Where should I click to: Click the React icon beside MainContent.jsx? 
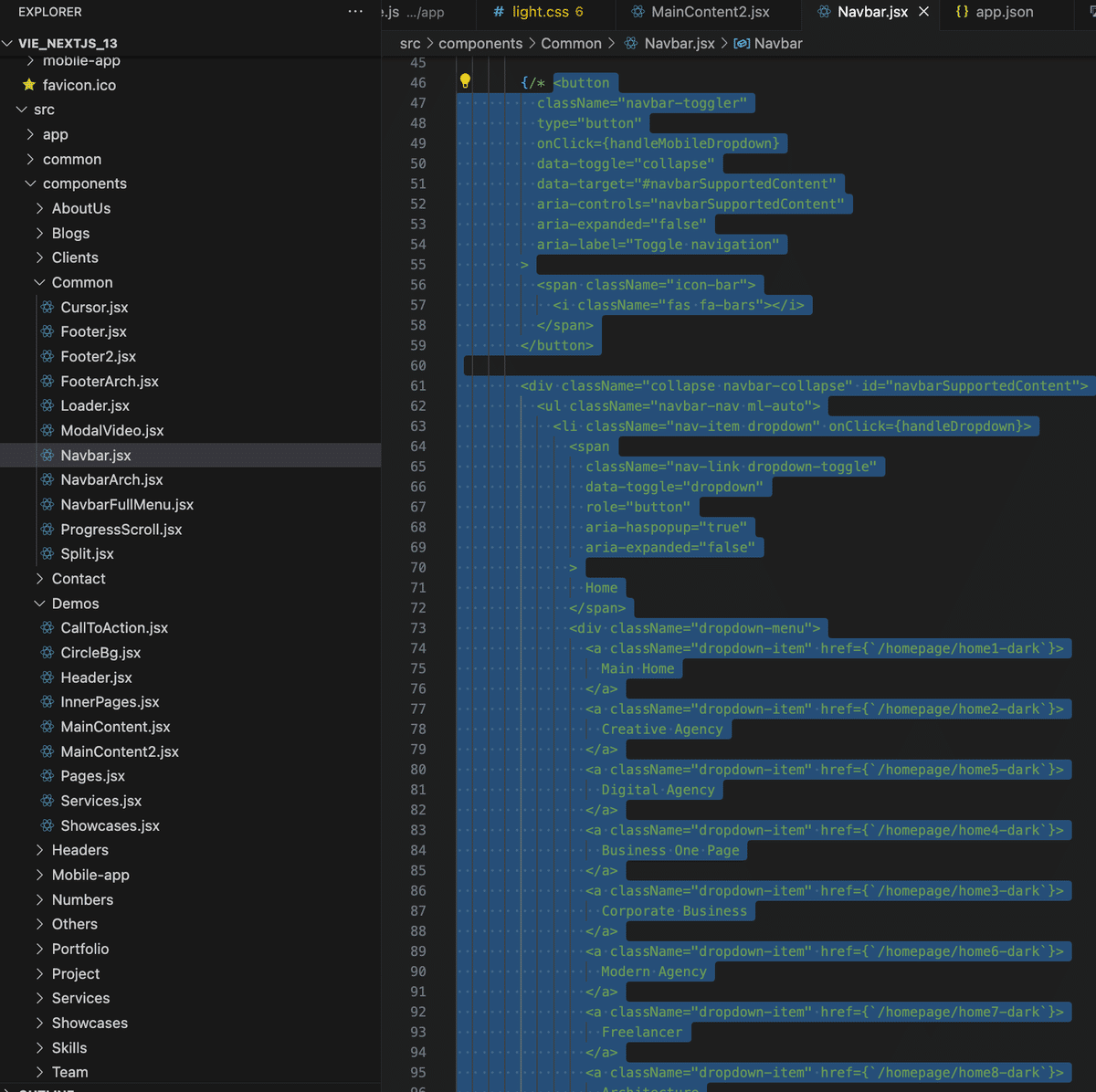pos(47,726)
